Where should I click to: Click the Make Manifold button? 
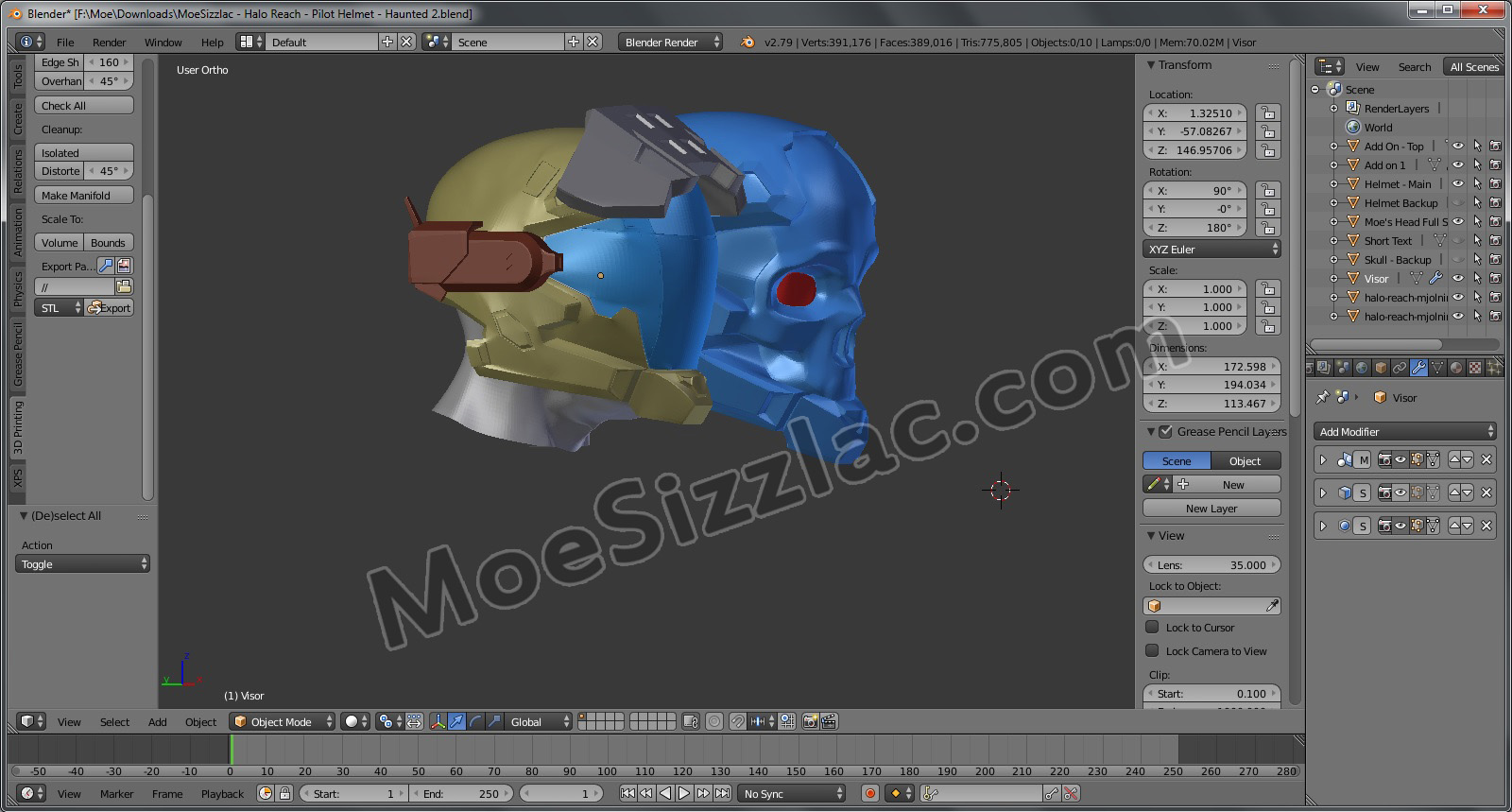84,195
